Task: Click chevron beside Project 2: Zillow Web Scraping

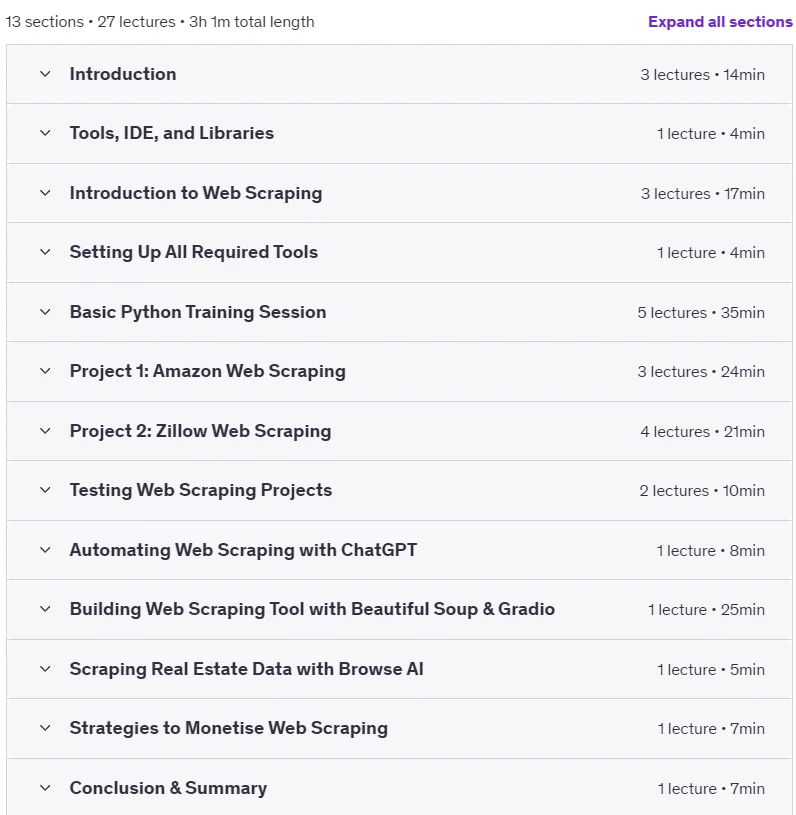Action: pyautogui.click(x=45, y=431)
